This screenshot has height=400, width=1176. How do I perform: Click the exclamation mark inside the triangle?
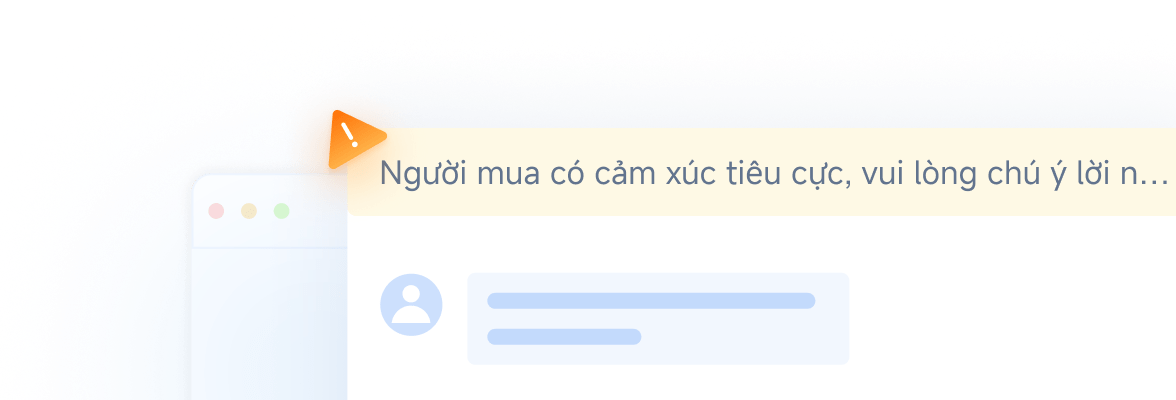tap(350, 134)
